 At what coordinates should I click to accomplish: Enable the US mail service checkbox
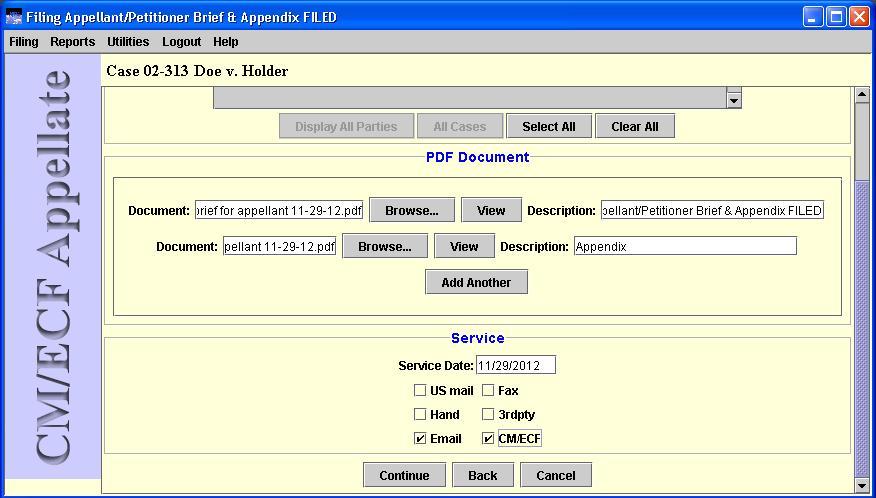(x=420, y=390)
